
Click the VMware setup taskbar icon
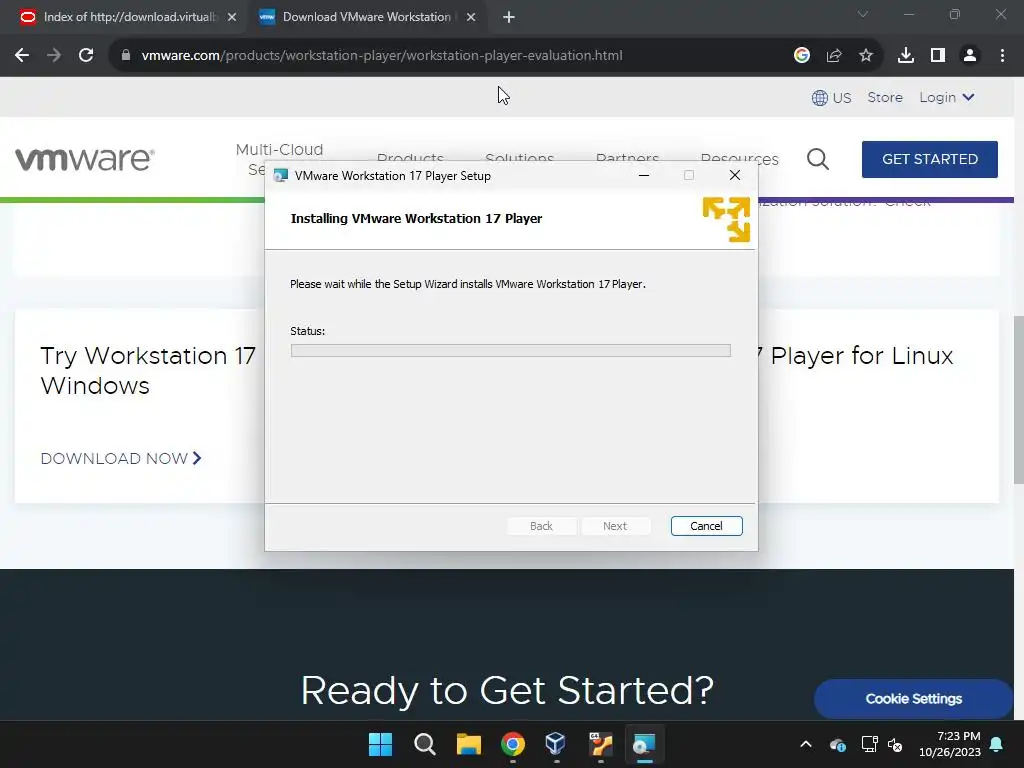644,744
